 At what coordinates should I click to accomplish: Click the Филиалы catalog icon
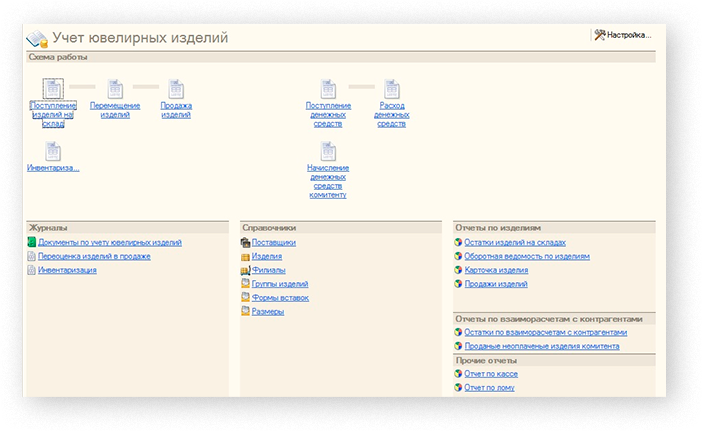click(245, 270)
